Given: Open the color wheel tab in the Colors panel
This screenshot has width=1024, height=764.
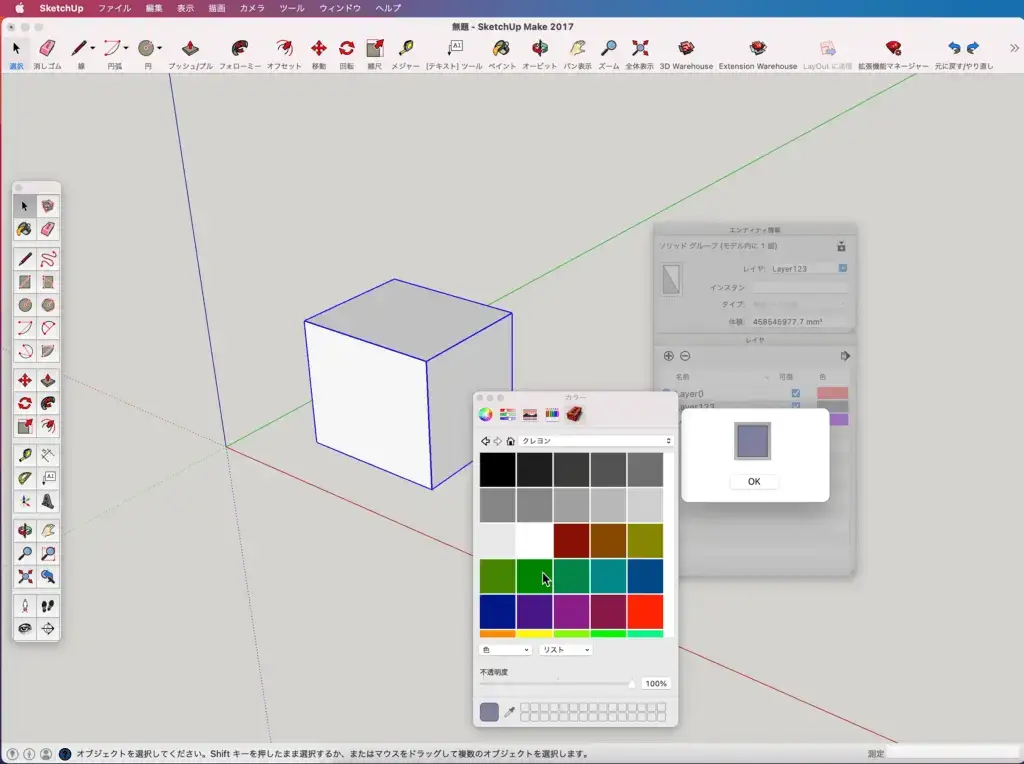Looking at the screenshot, I should tap(485, 414).
